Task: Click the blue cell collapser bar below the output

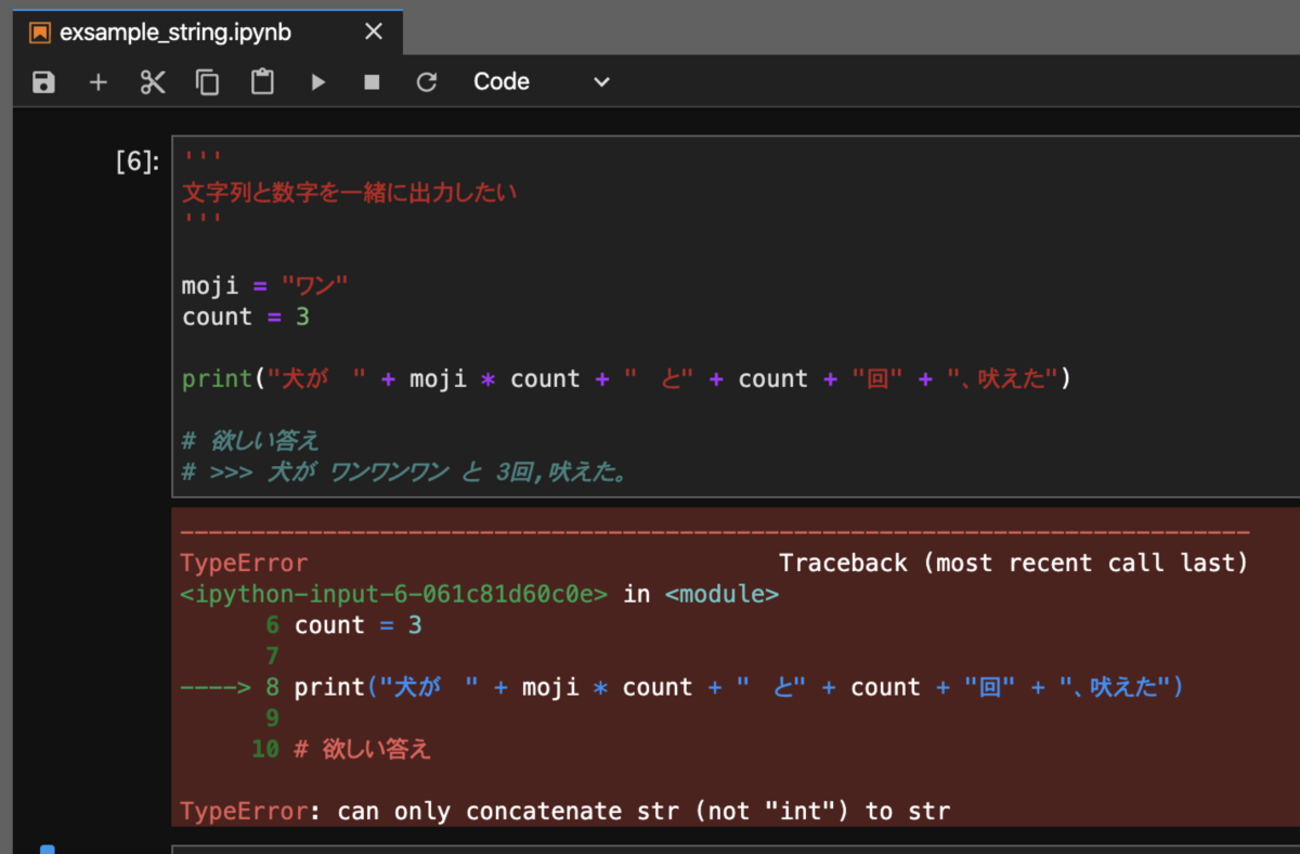Action: (x=47, y=849)
